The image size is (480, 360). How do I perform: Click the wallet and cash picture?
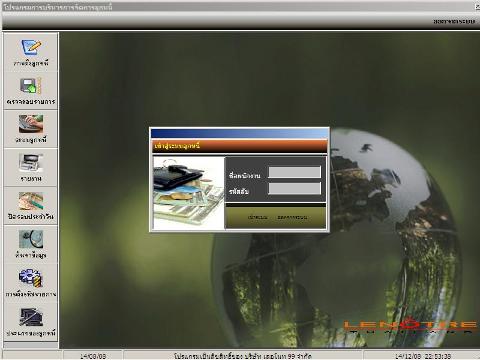pos(189,193)
